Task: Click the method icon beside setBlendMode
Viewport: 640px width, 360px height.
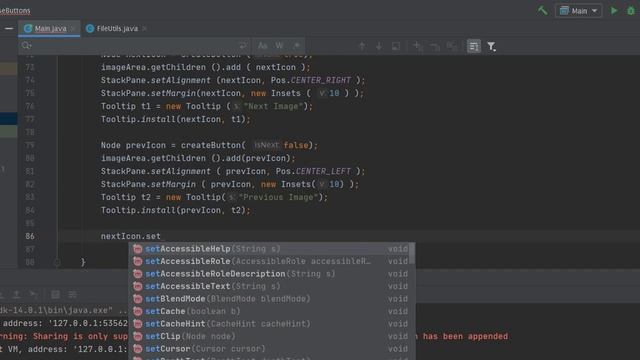Action: point(138,299)
